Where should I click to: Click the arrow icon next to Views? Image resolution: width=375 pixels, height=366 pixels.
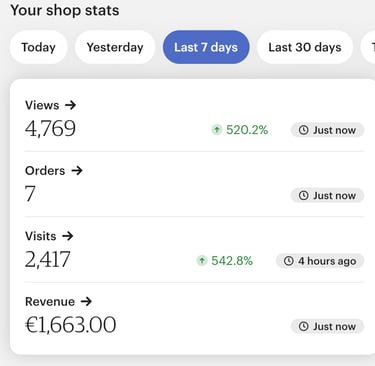tap(70, 105)
